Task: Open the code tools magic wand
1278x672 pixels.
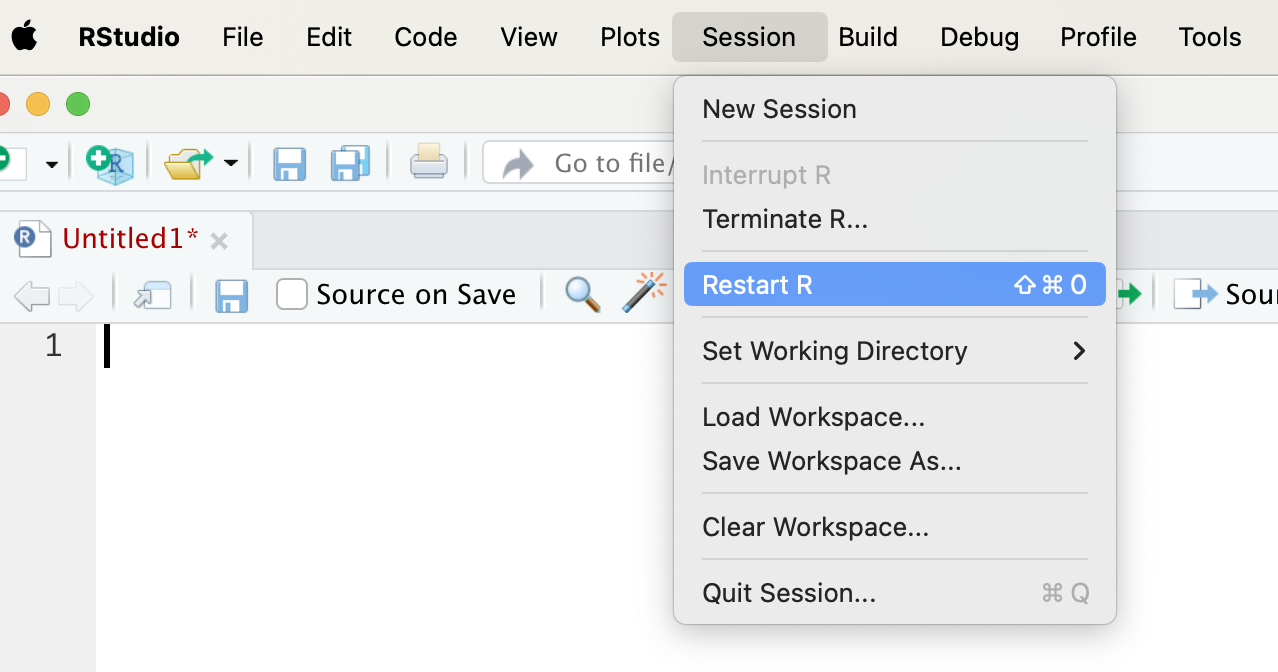Action: [643, 294]
